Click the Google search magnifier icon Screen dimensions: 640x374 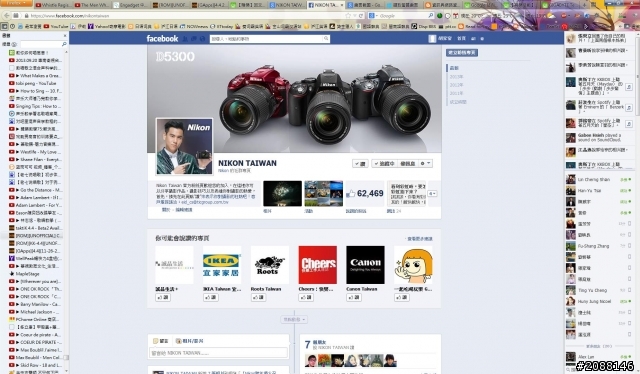pyautogui.click(x=430, y=16)
